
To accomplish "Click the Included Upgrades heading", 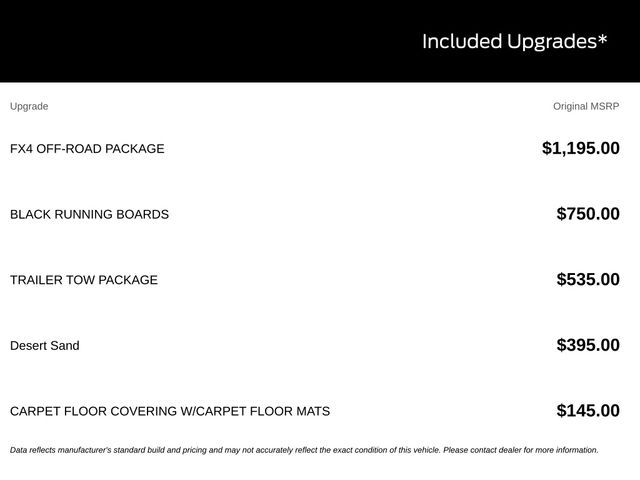I will click(514, 42).
